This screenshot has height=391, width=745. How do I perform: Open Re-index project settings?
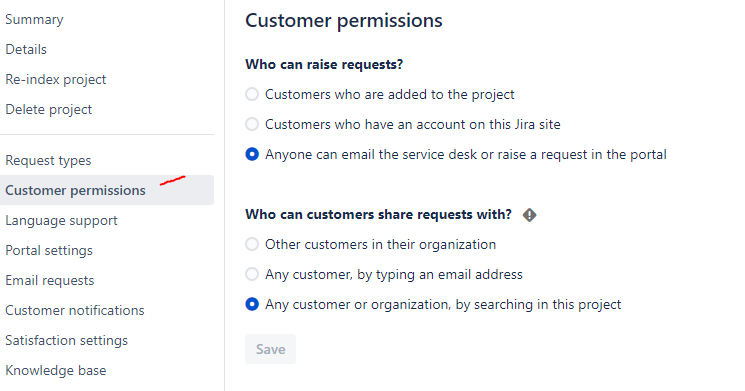pyautogui.click(x=56, y=79)
